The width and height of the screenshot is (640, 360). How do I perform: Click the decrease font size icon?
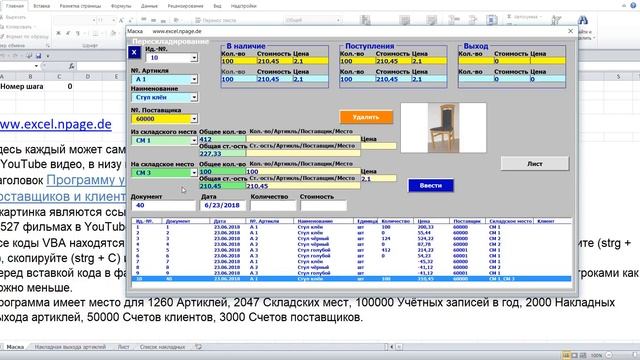pos(131,20)
